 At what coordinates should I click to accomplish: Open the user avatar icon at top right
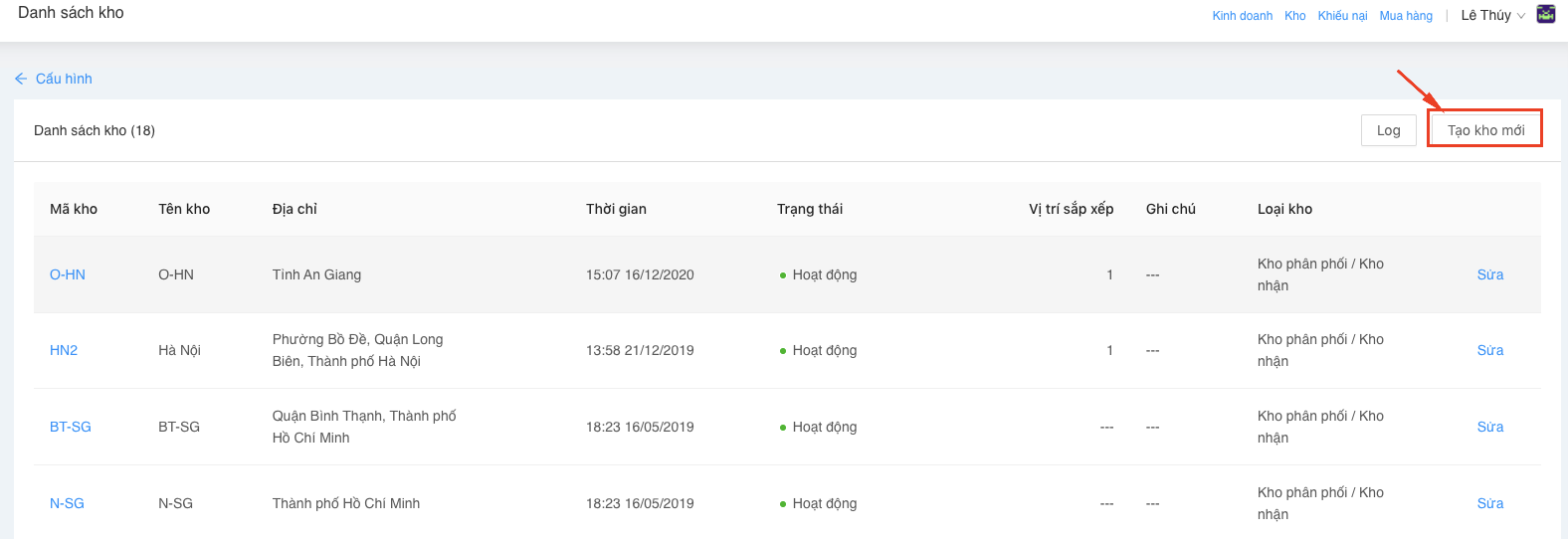pos(1546,14)
